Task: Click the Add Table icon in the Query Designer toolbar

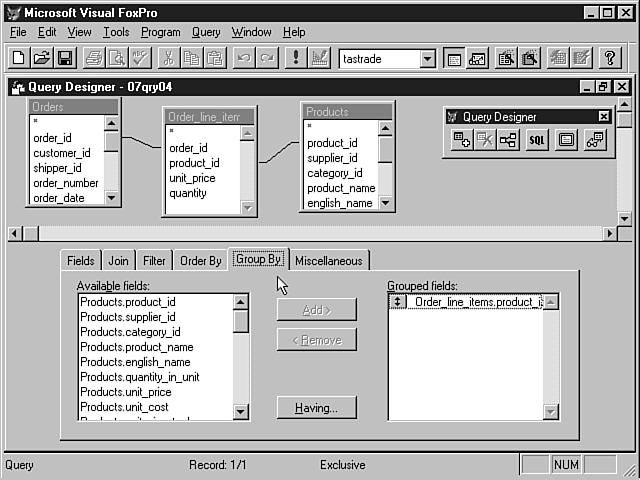Action: [x=461, y=140]
